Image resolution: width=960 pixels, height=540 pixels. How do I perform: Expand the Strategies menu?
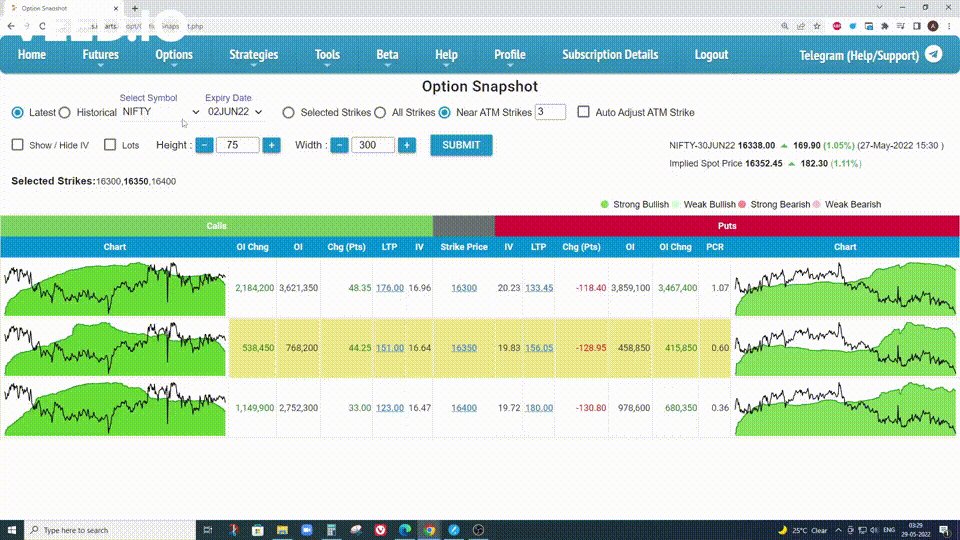253,54
